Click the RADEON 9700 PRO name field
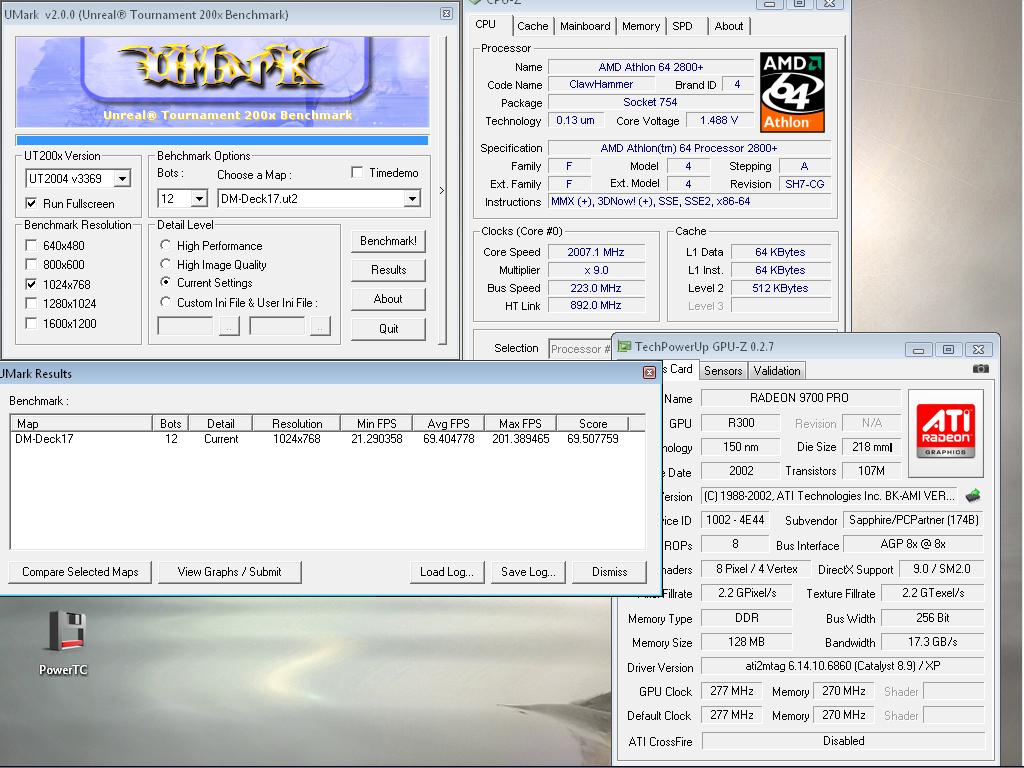The width and height of the screenshot is (1024, 768). pos(799,398)
